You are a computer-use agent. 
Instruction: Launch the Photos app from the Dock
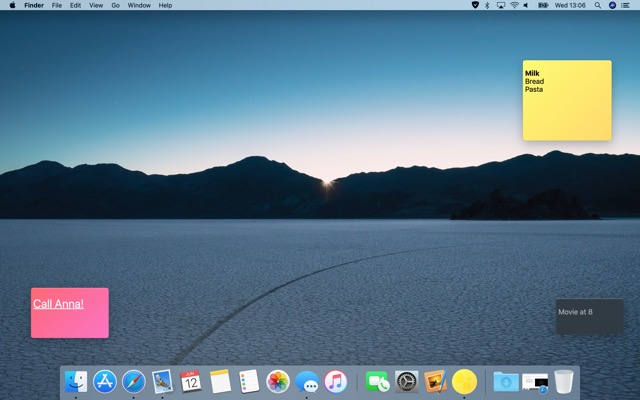point(278,382)
